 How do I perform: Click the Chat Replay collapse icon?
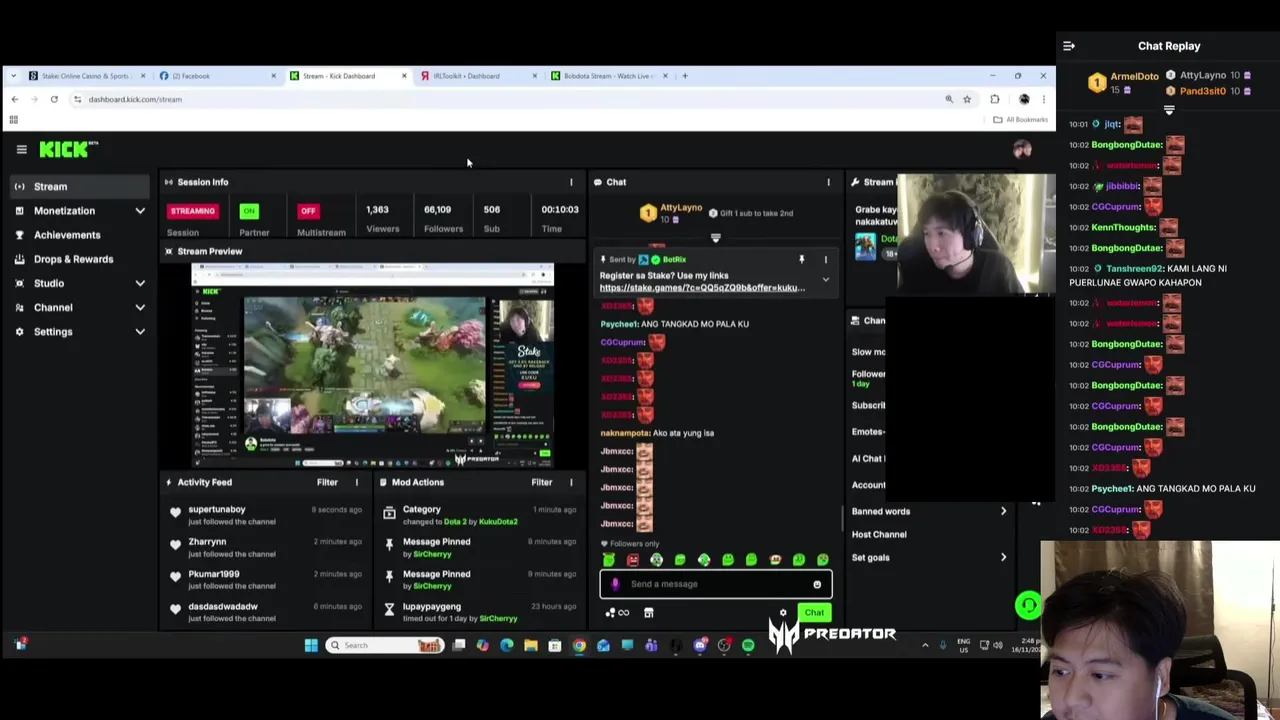point(1069,46)
